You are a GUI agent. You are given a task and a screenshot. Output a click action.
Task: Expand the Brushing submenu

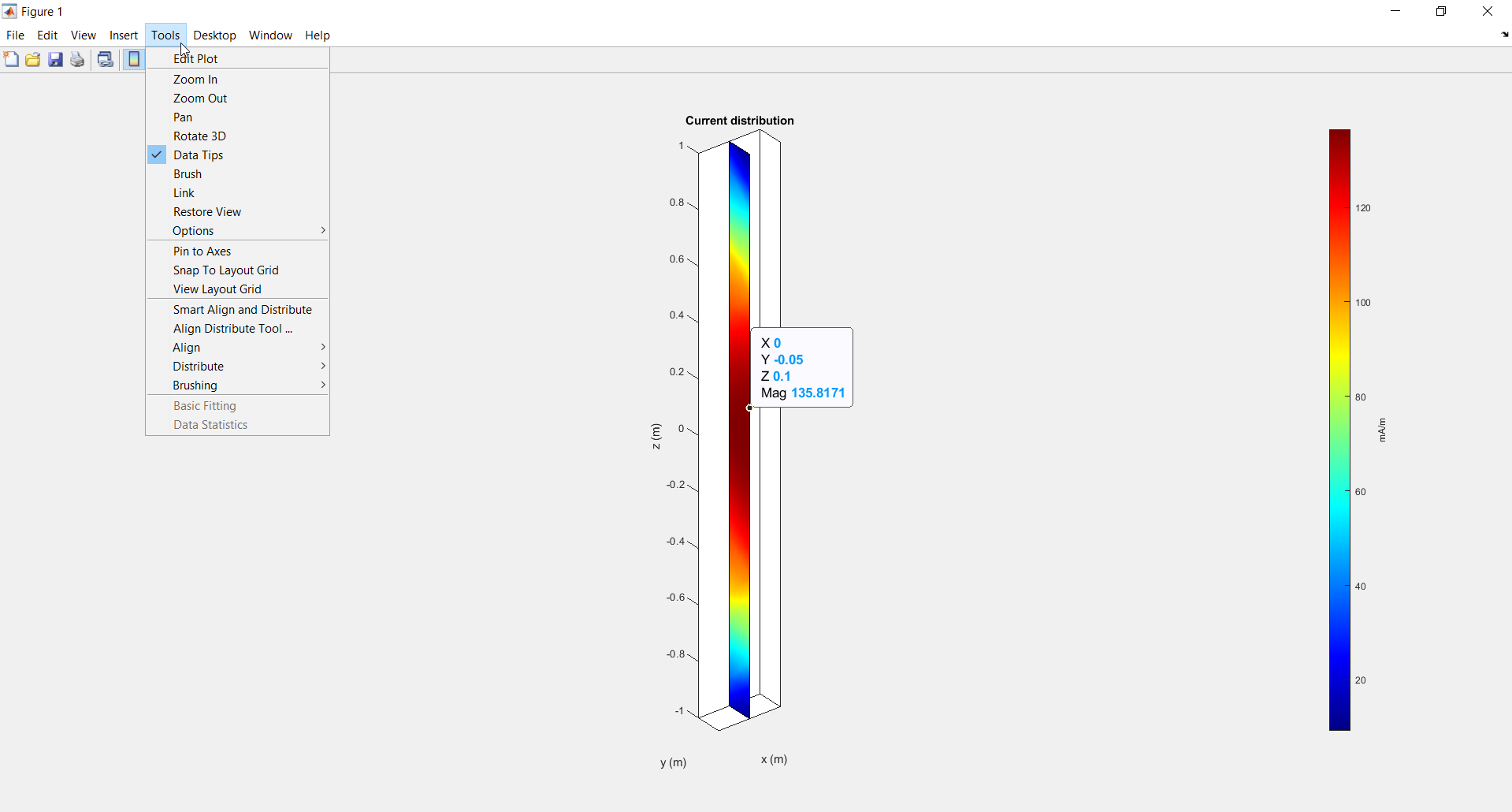click(195, 385)
